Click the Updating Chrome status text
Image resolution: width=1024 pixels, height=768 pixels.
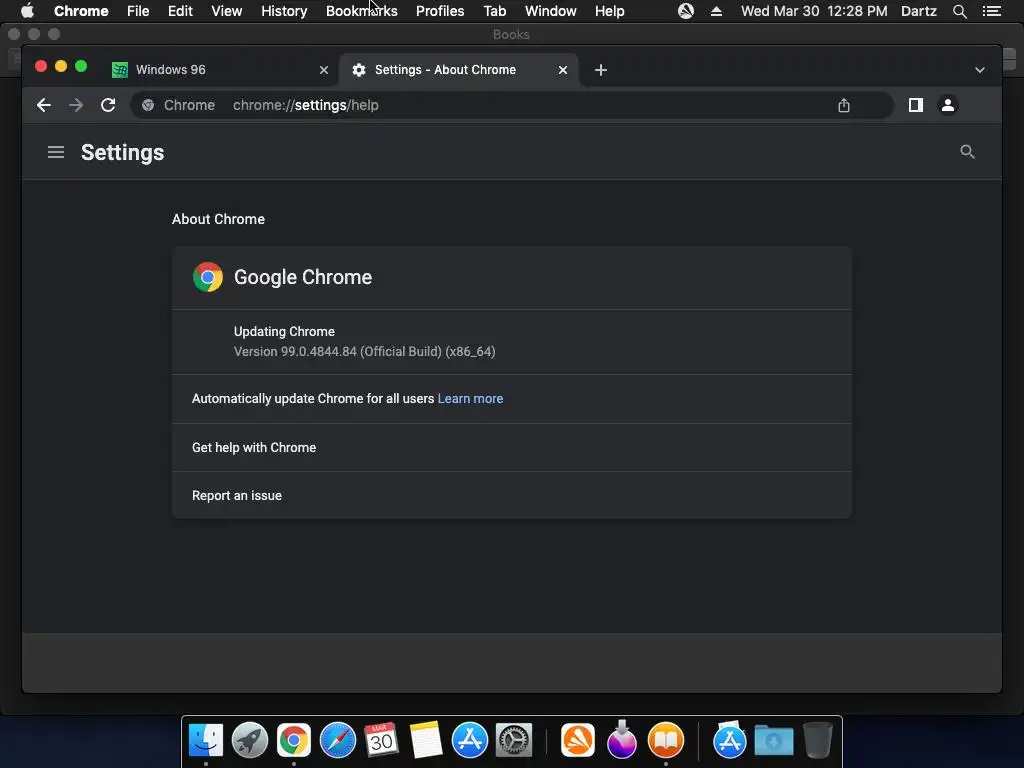pyautogui.click(x=284, y=331)
